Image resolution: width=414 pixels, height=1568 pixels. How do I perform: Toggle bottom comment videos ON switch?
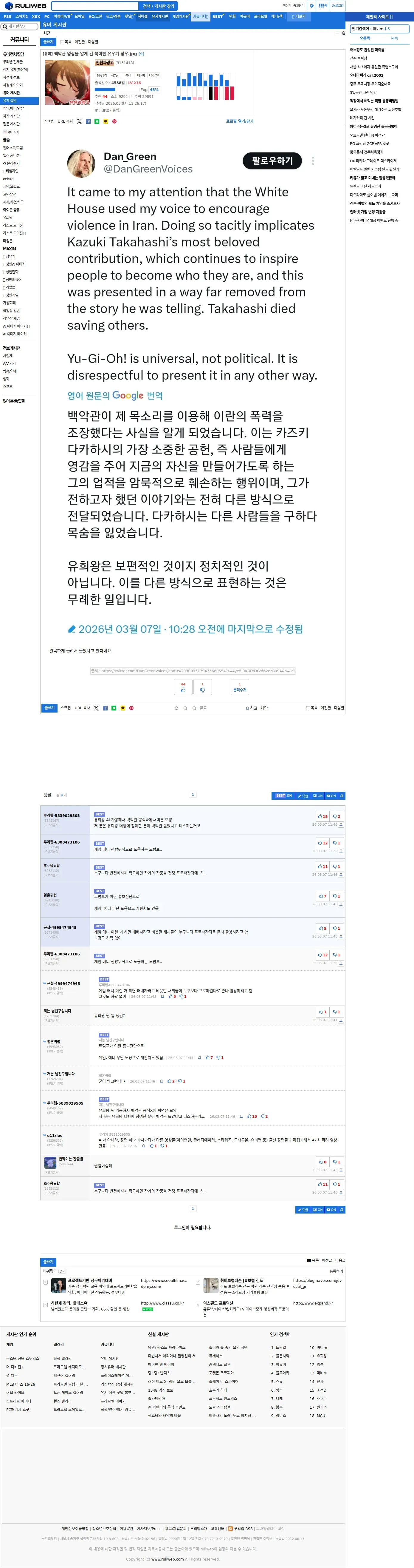[x=331, y=1209]
